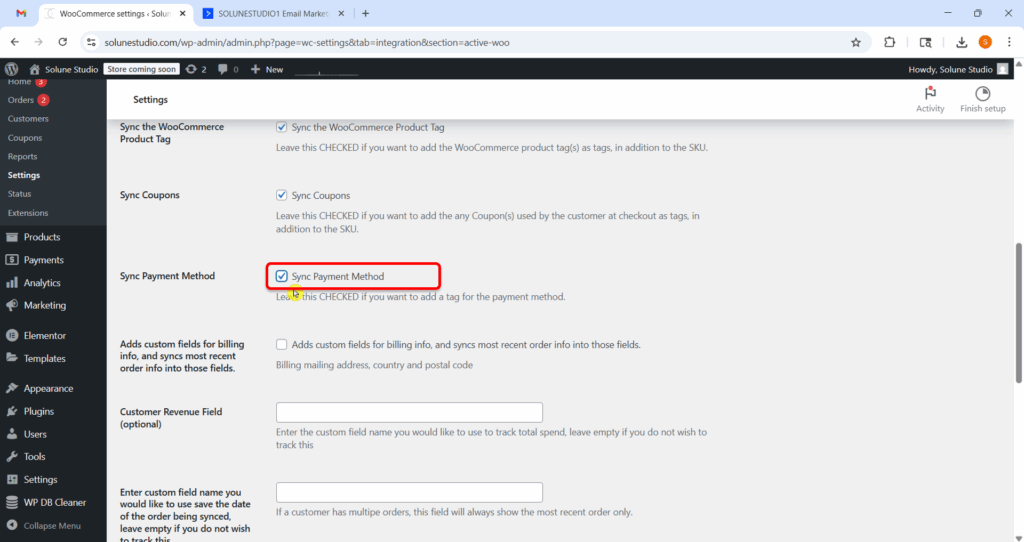This screenshot has height=542, width=1024.
Task: Reload the page with refresh icon
Action: coord(63,42)
